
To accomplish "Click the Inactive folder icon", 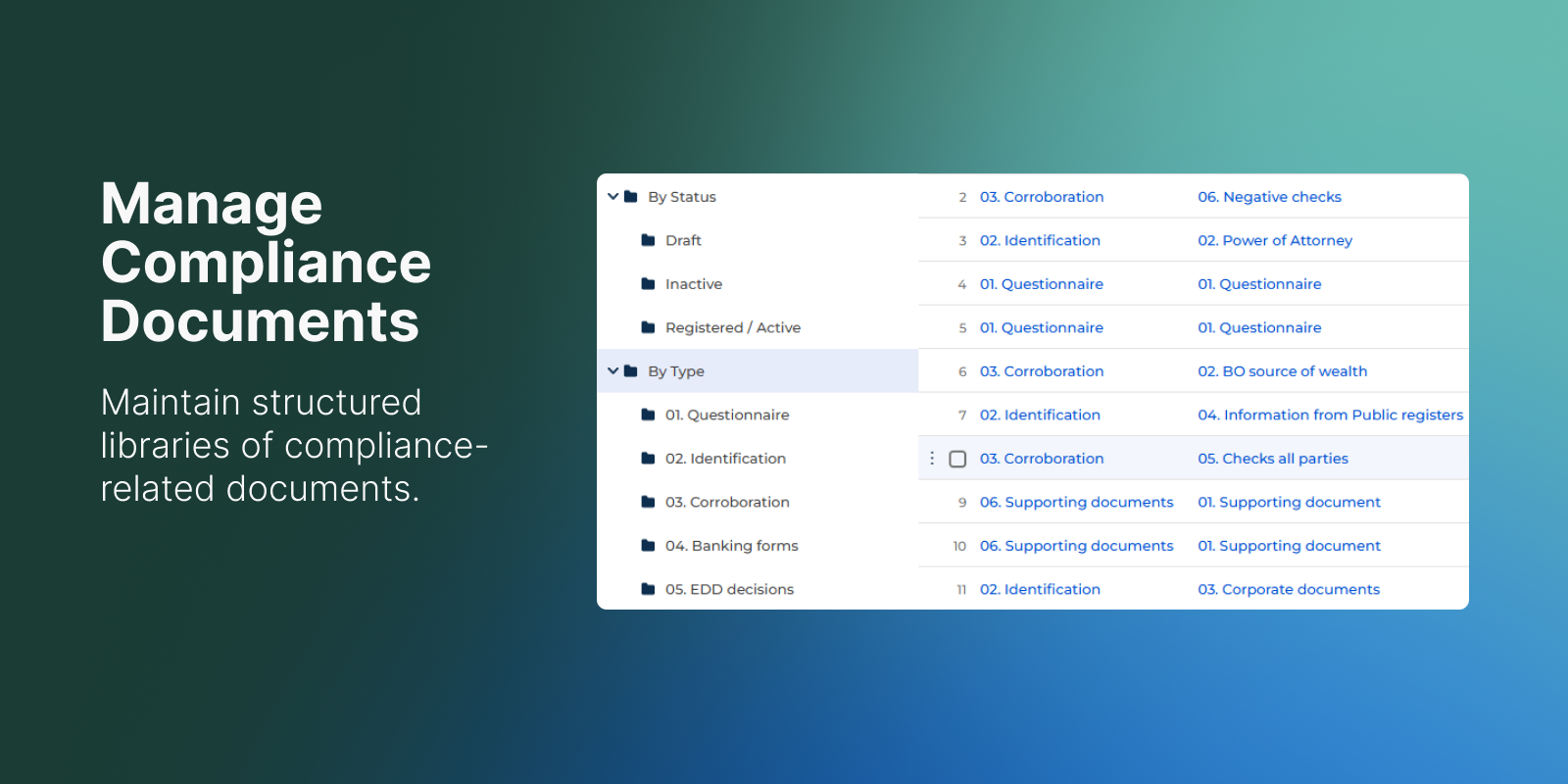I will (648, 284).
